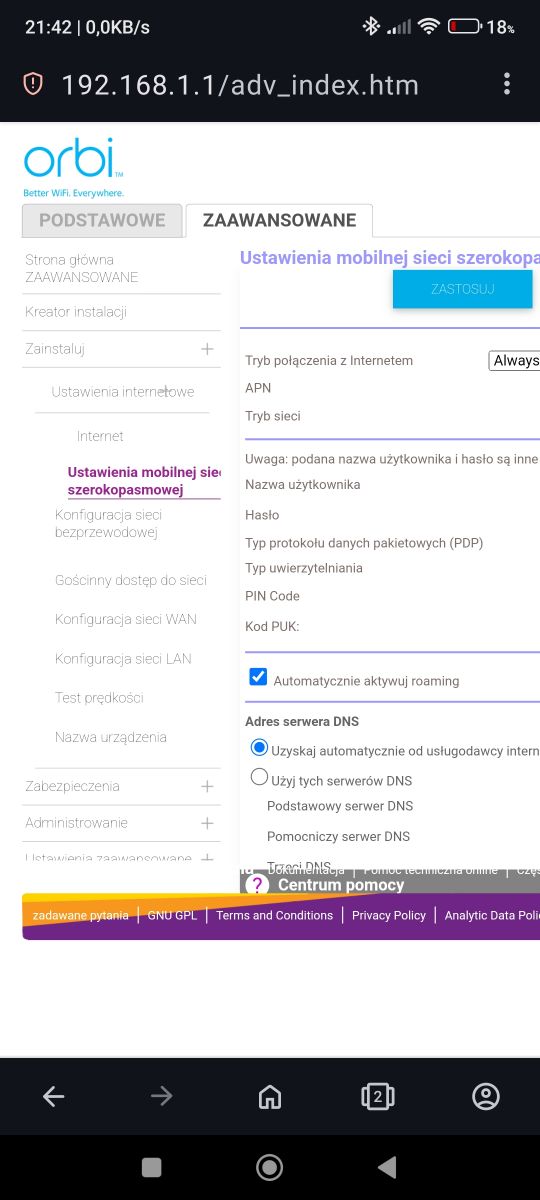
Task: Select Użyj tych serwerów DNS radio button
Action: pyautogui.click(x=260, y=777)
